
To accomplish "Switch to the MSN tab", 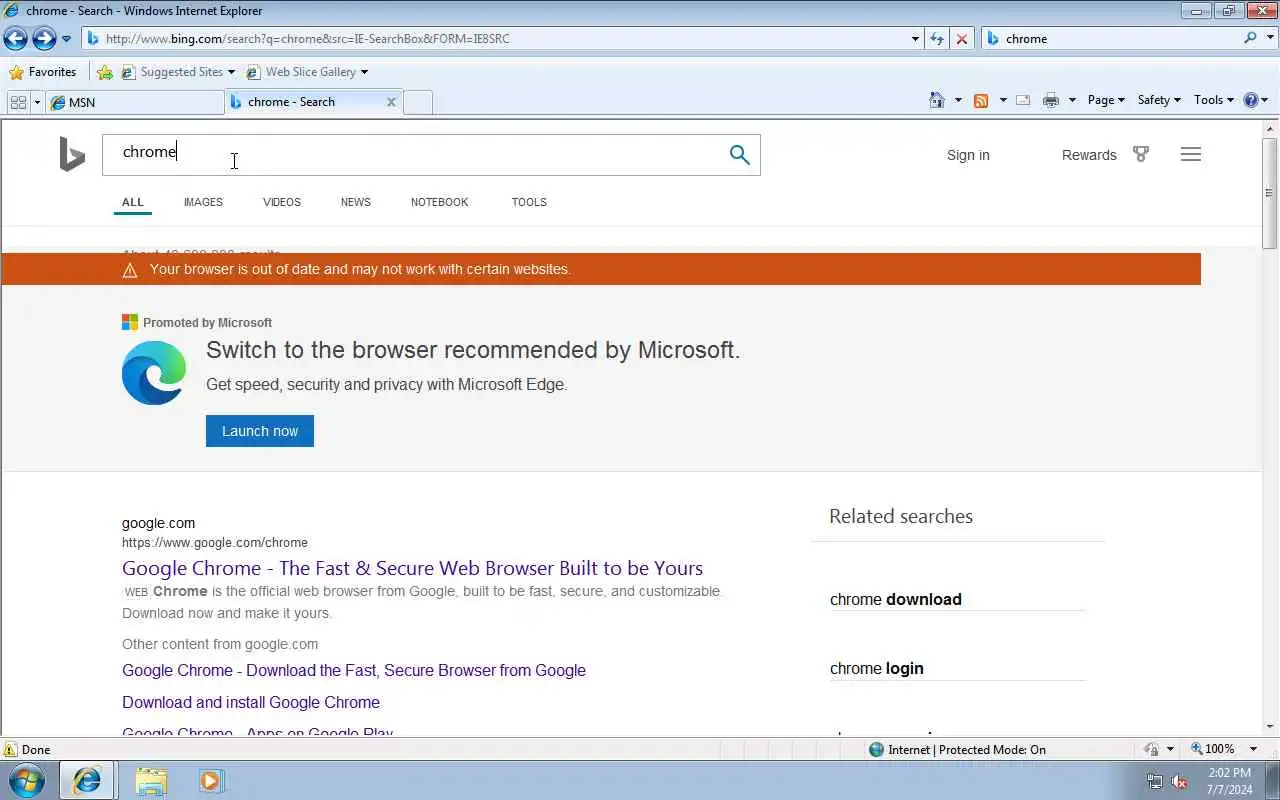I will point(134,102).
